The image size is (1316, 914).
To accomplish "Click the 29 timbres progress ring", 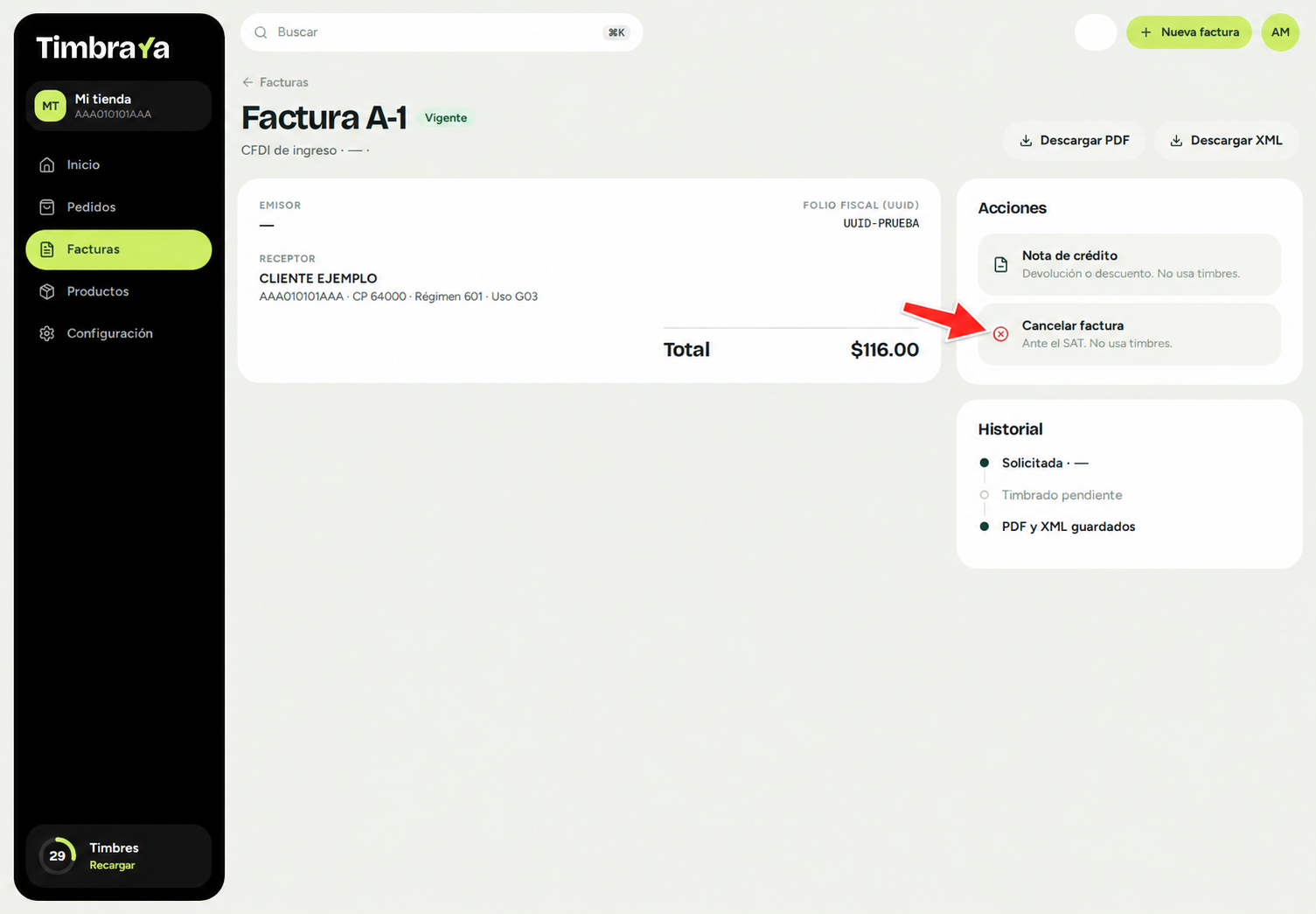I will coord(58,855).
